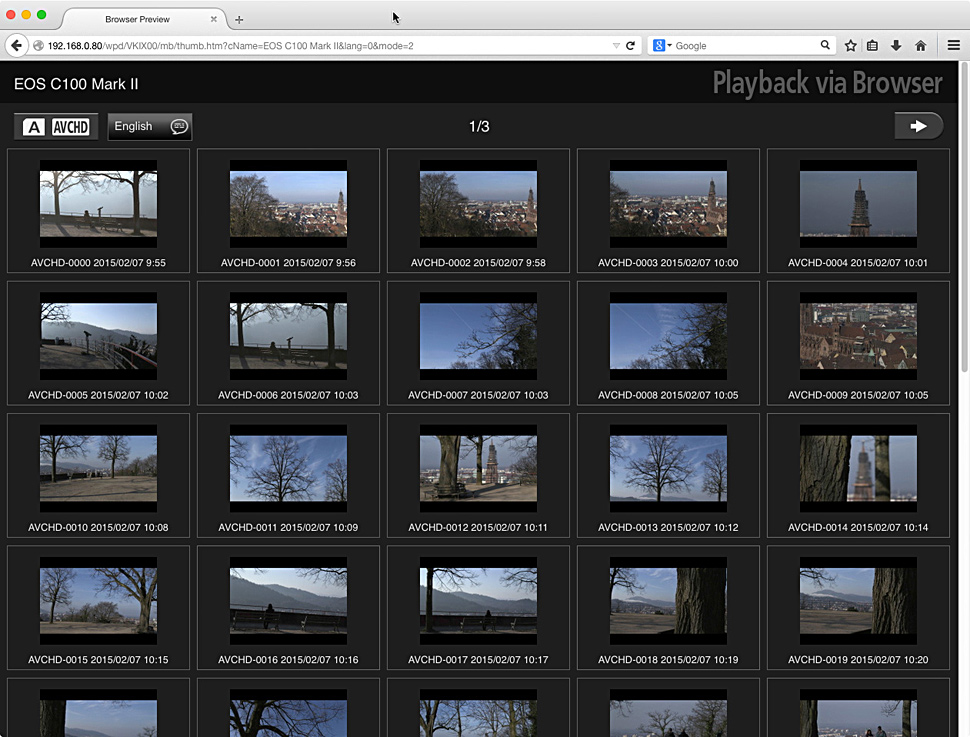This screenshot has height=737, width=970.
Task: Close the Browser Preview tab
Action: (213, 19)
